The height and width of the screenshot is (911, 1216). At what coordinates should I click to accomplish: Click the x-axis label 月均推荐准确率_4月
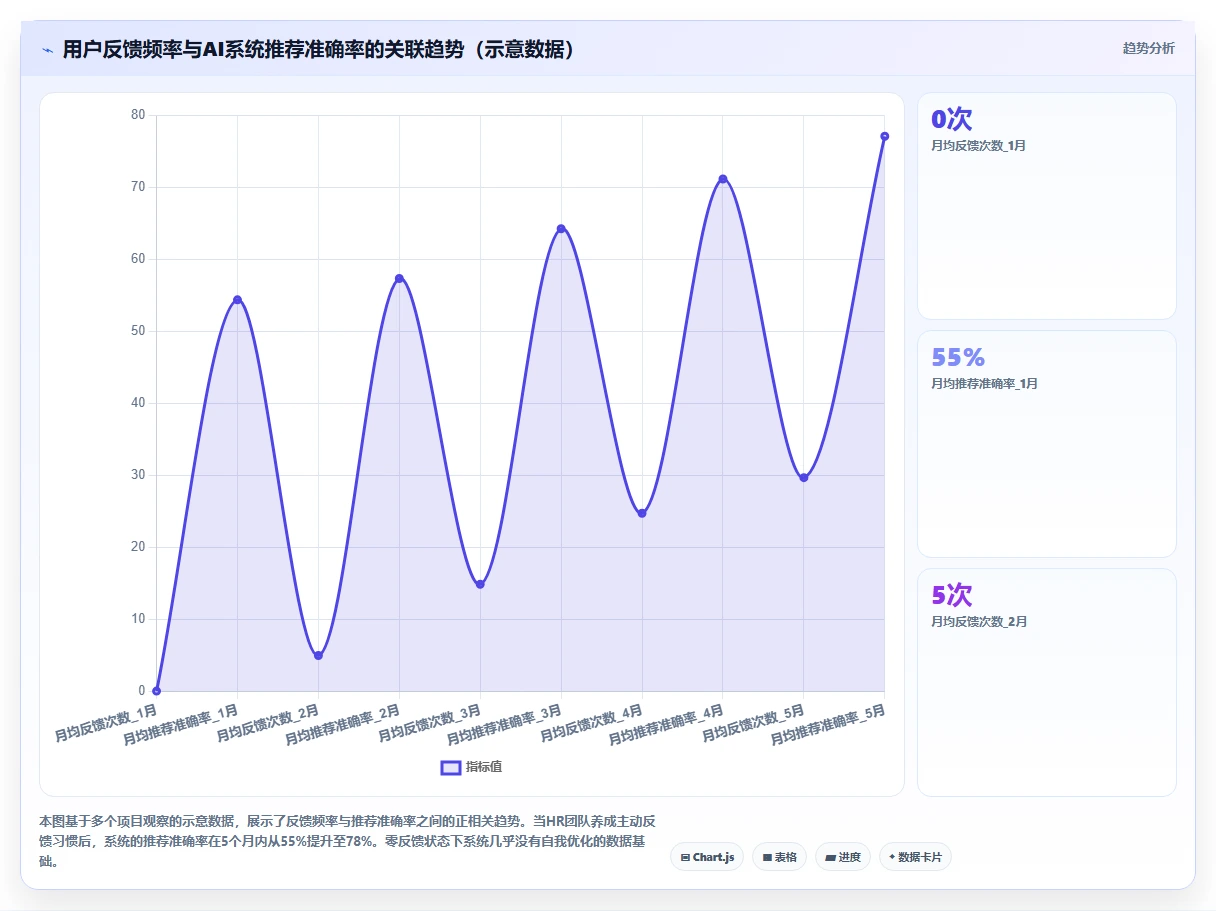click(666, 725)
